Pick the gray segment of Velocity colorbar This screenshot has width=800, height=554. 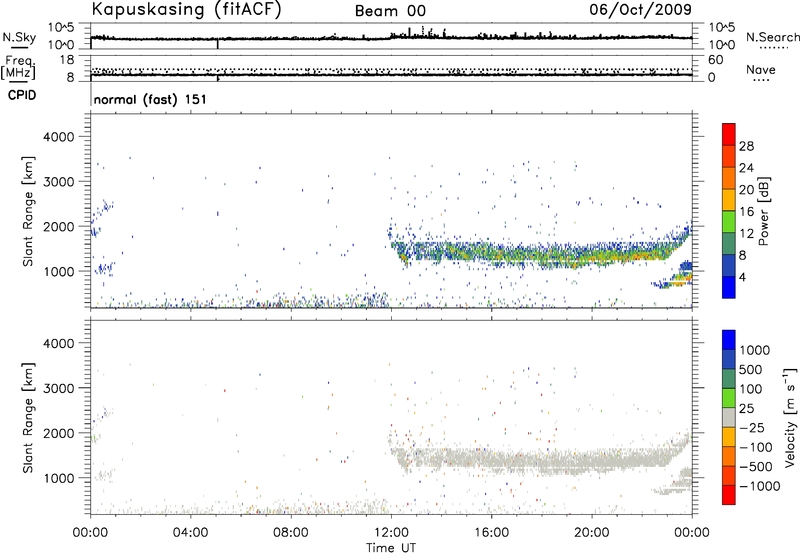point(729,417)
